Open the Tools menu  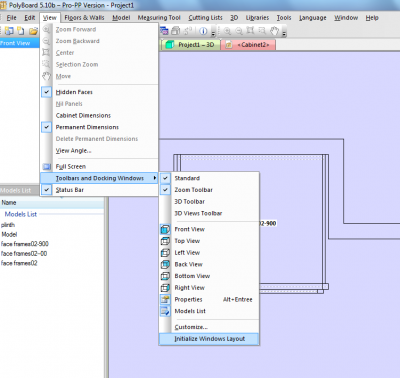pos(284,18)
